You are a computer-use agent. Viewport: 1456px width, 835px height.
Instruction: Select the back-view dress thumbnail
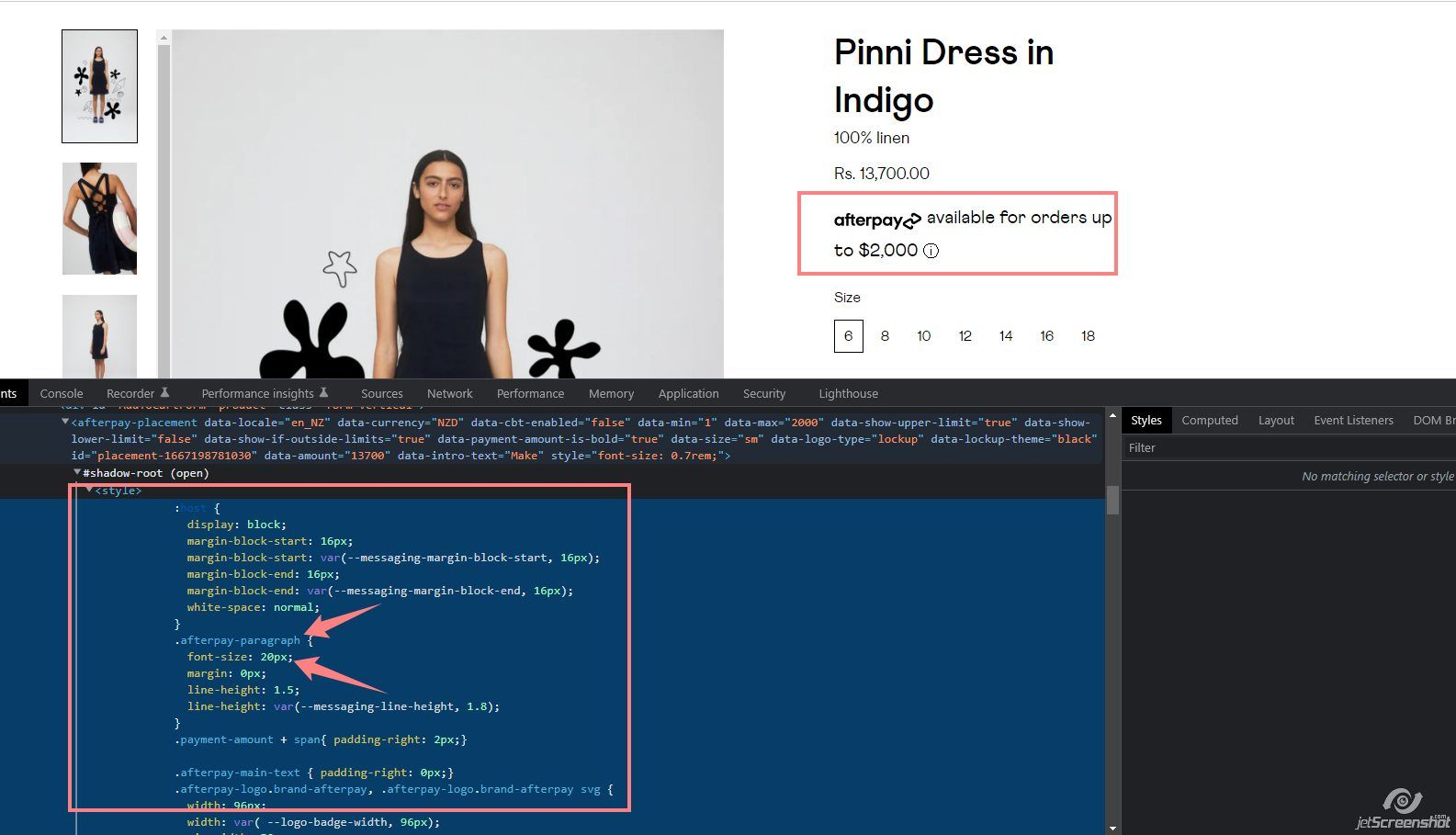[x=99, y=219]
